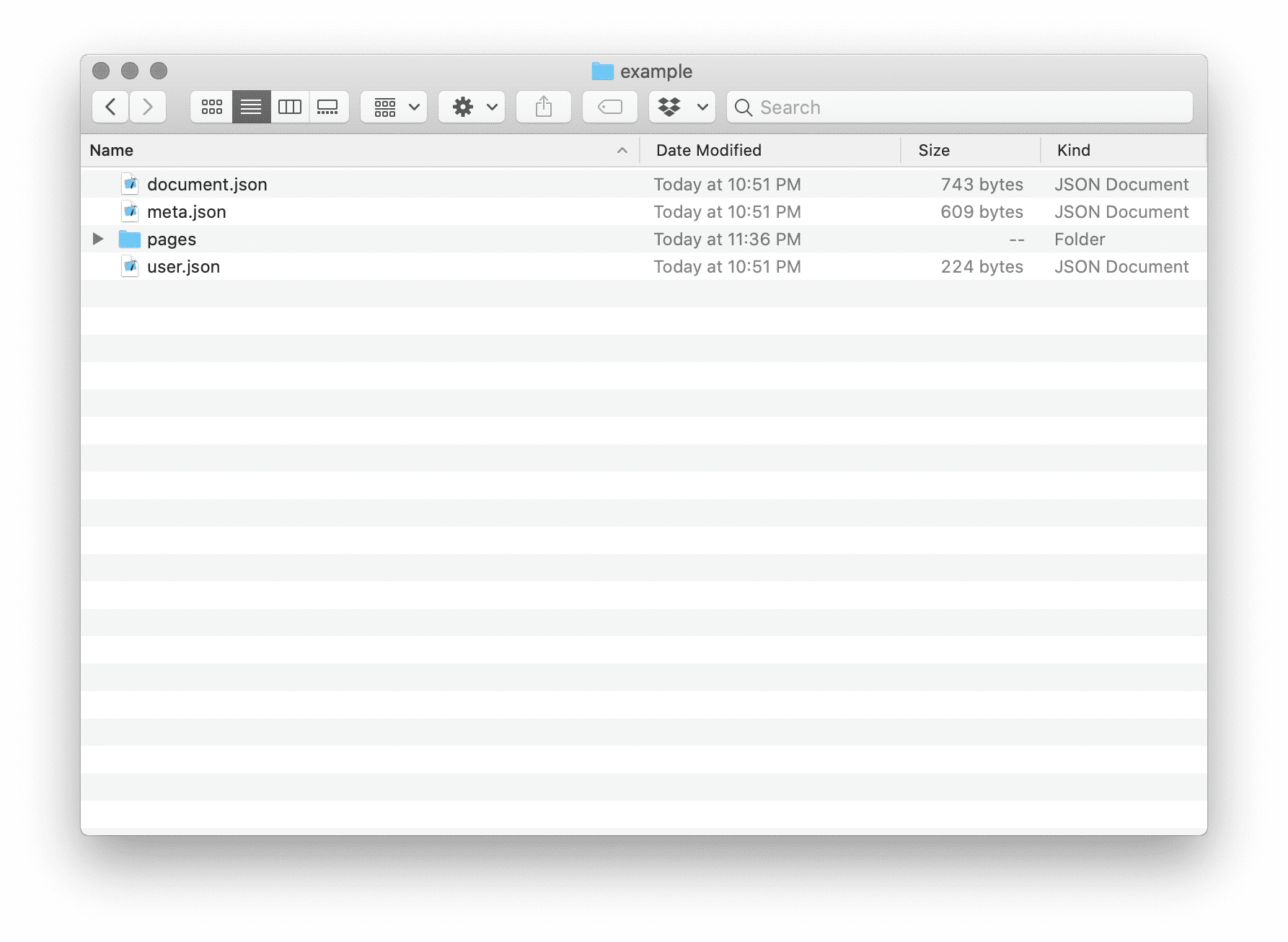
Task: Select the user.json file icon
Action: (130, 266)
